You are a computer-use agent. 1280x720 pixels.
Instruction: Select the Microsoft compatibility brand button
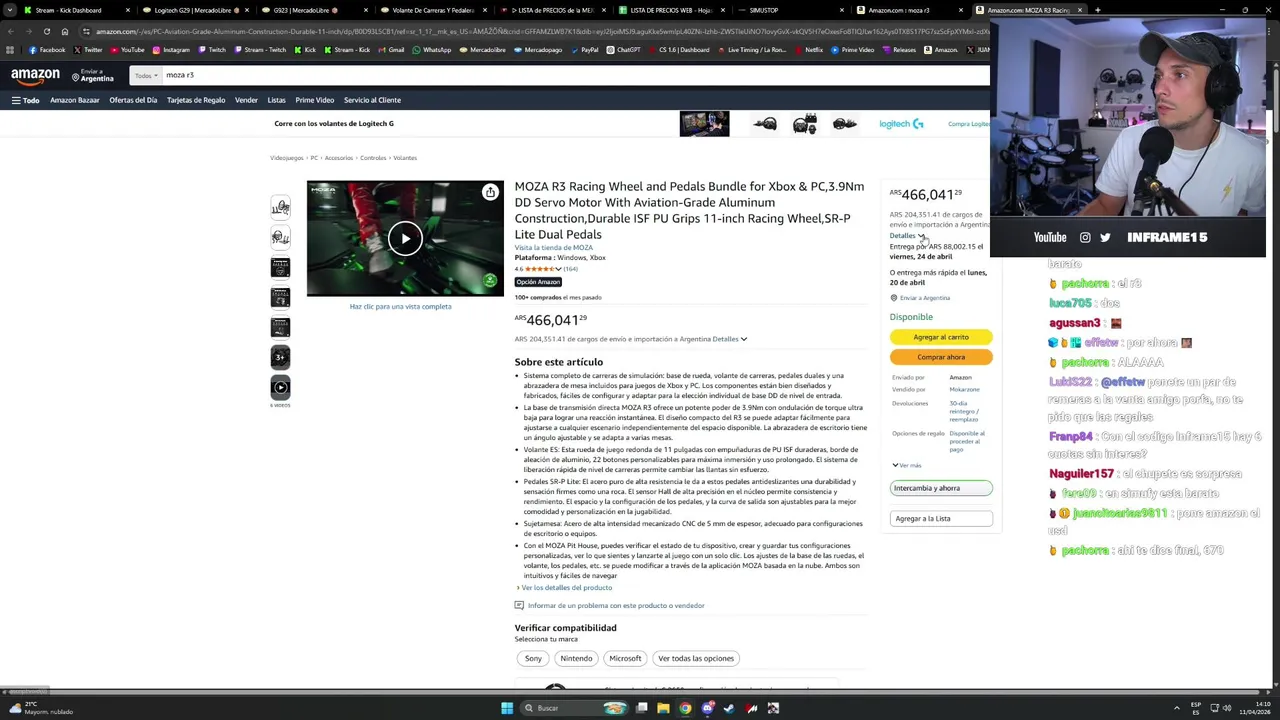click(625, 658)
